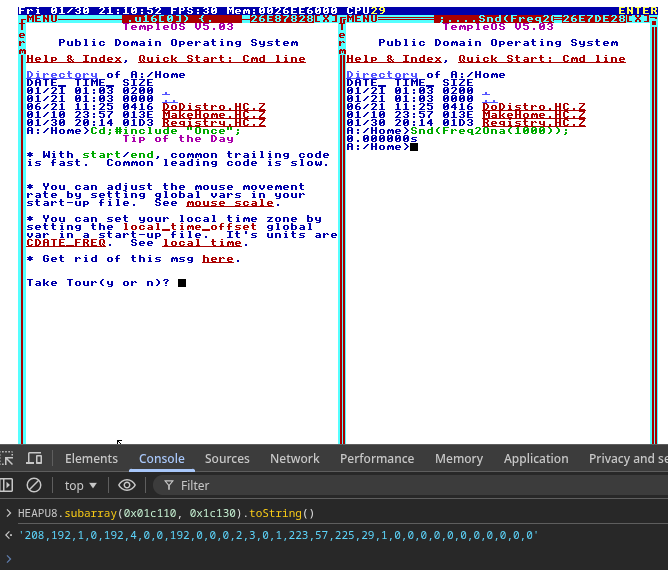Open the Sources tab
The width and height of the screenshot is (668, 570).
click(227, 459)
